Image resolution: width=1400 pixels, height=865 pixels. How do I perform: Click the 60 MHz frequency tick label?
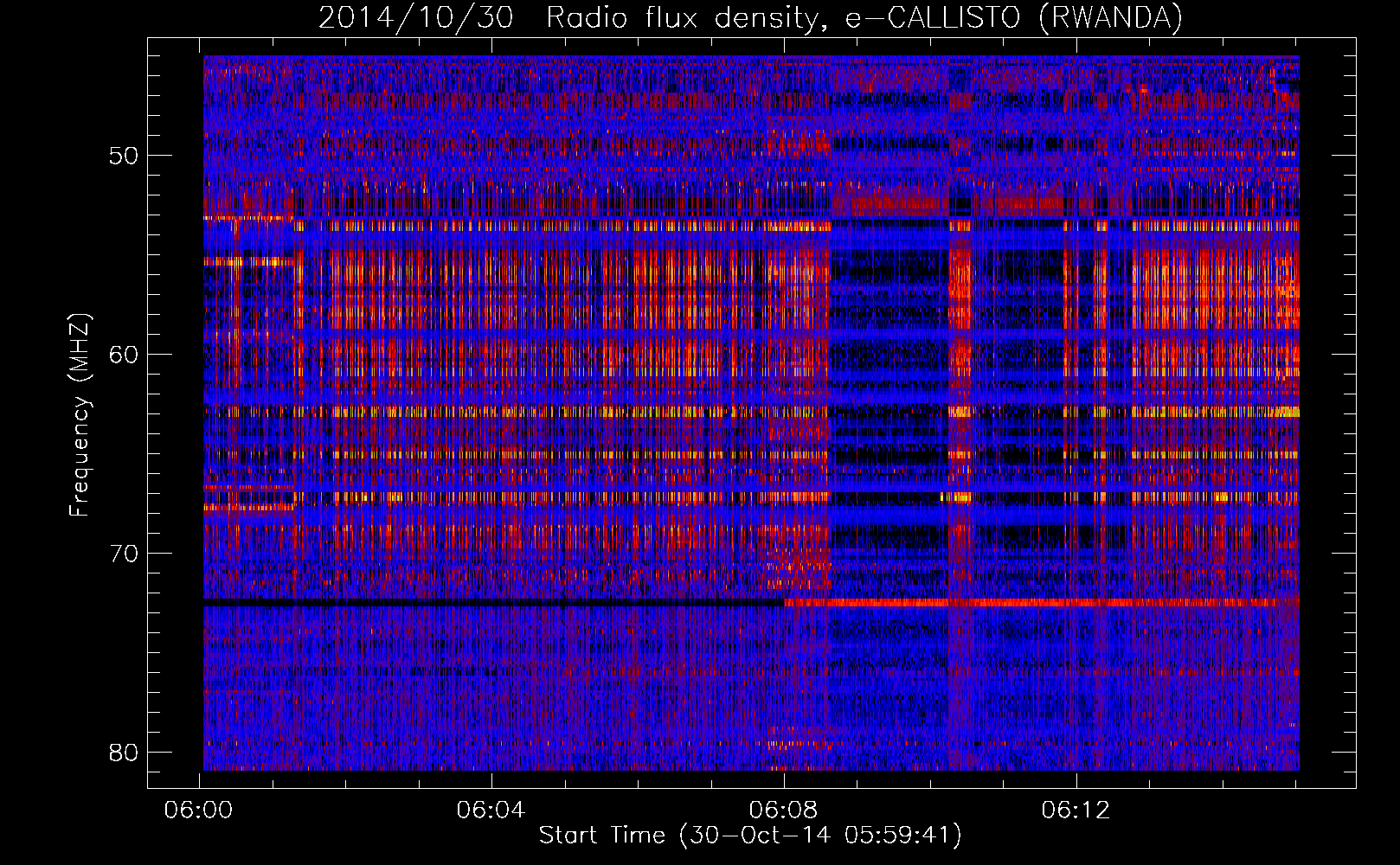[125, 355]
